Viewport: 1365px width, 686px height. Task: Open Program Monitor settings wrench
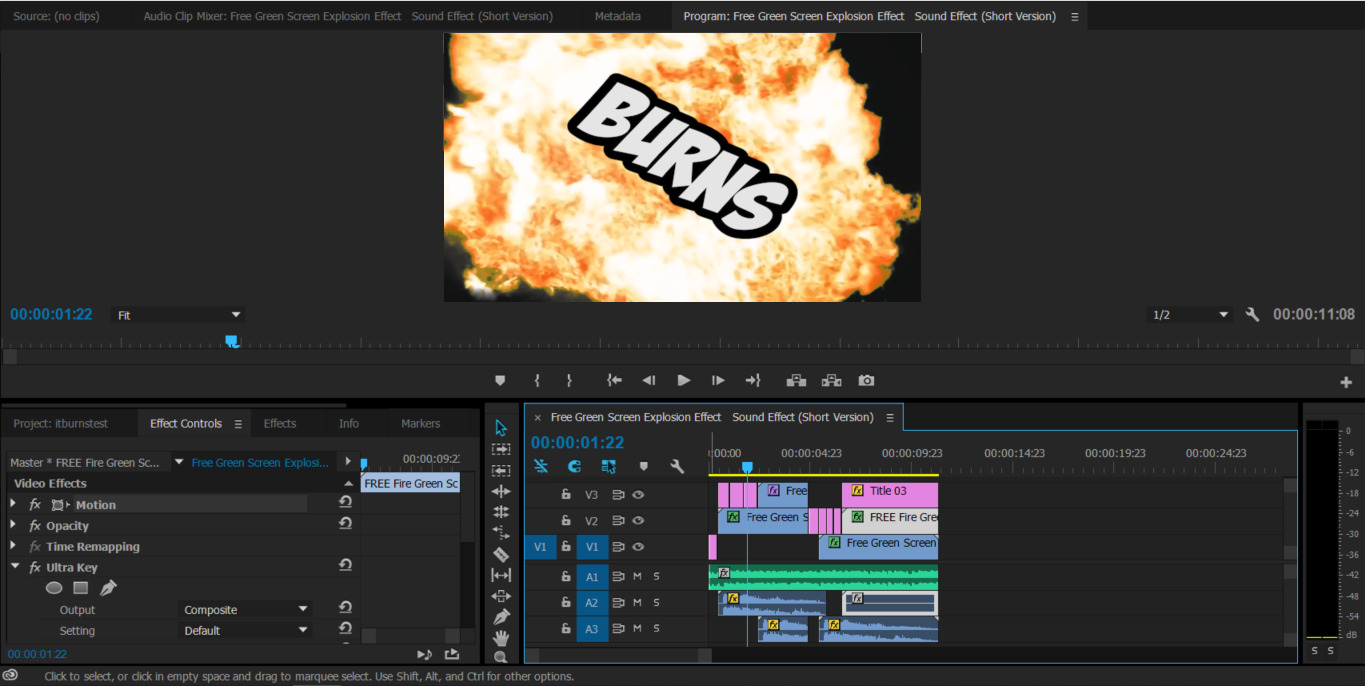[1252, 314]
